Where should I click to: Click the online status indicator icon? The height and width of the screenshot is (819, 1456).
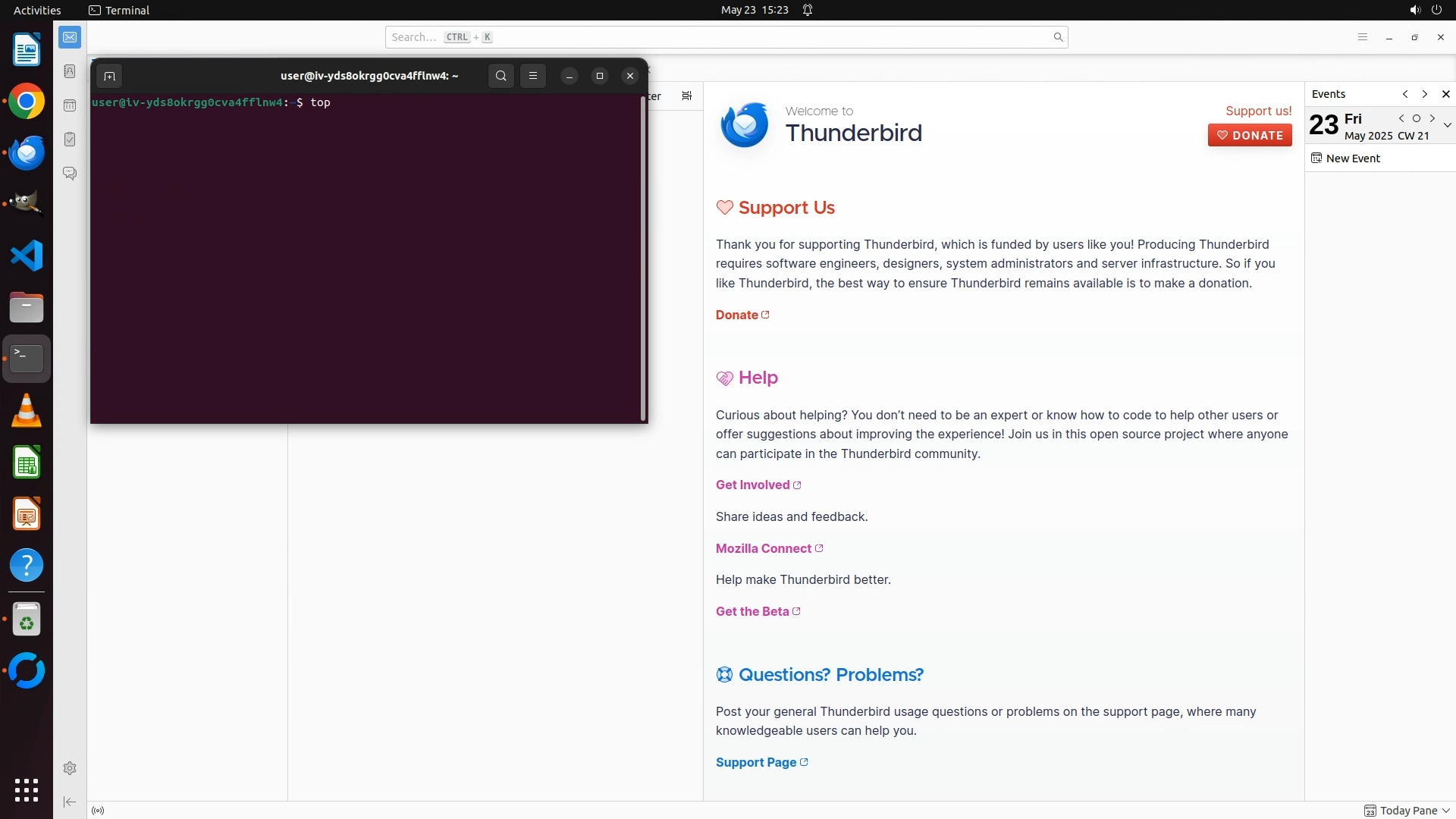pyautogui.click(x=98, y=811)
